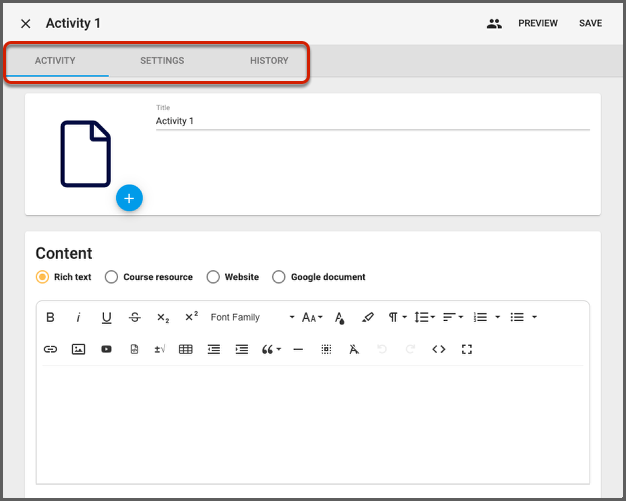This screenshot has height=501, width=626.
Task: Insert a video using the video icon
Action: click(106, 349)
